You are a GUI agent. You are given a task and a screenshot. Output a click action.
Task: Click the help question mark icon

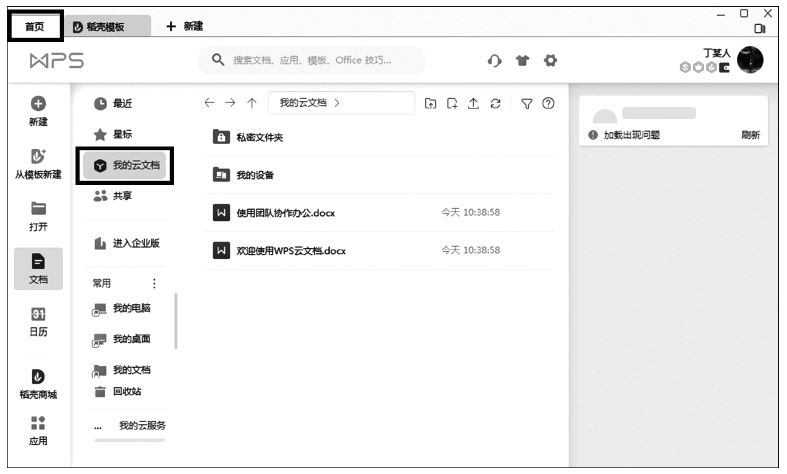tap(548, 103)
